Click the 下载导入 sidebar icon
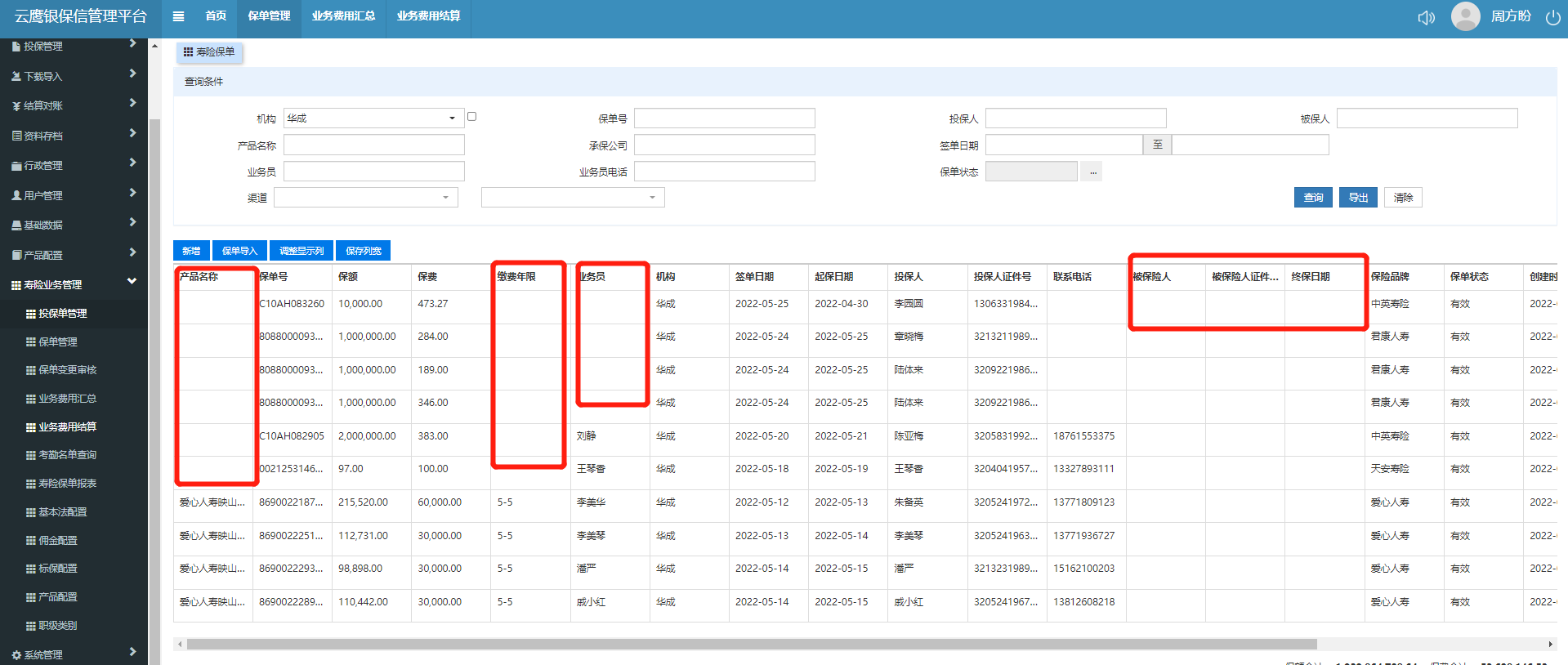Viewport: 1568px width, 665px height. [16, 77]
